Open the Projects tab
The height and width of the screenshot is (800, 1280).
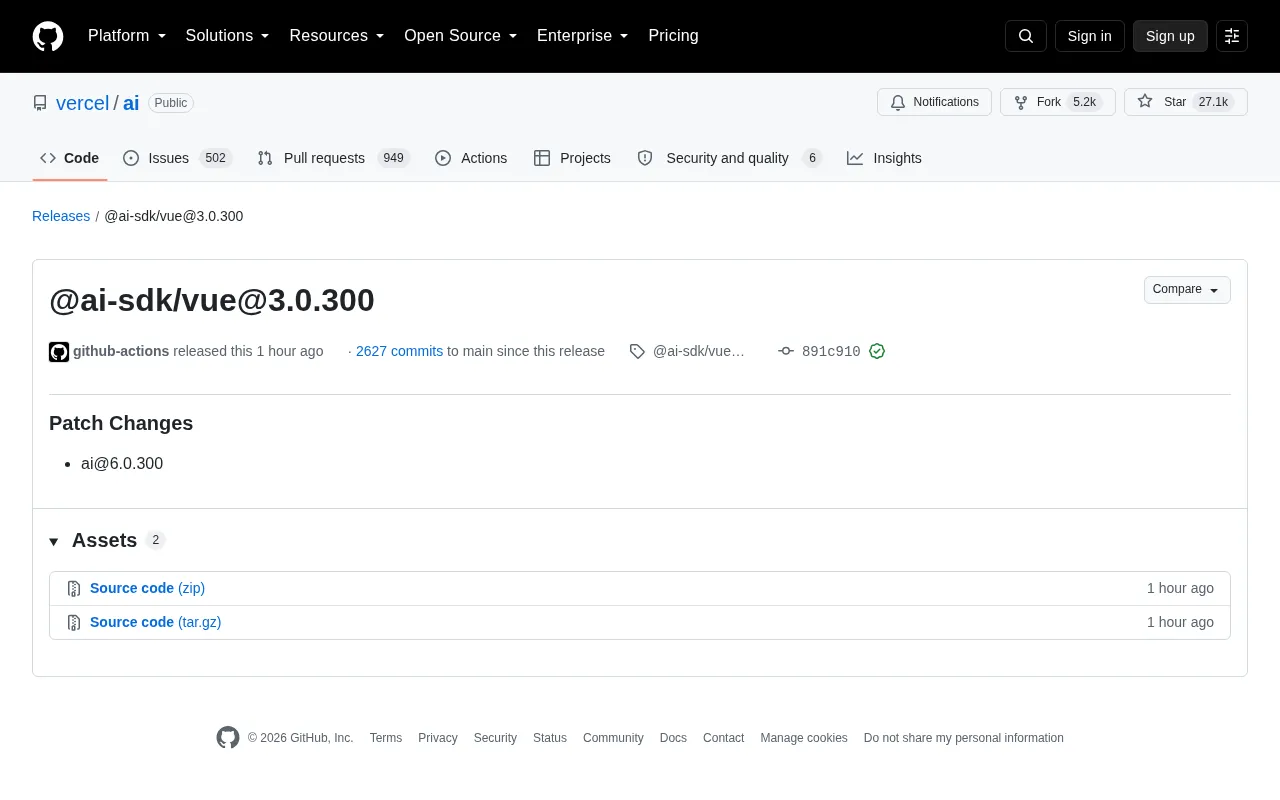coord(572,158)
